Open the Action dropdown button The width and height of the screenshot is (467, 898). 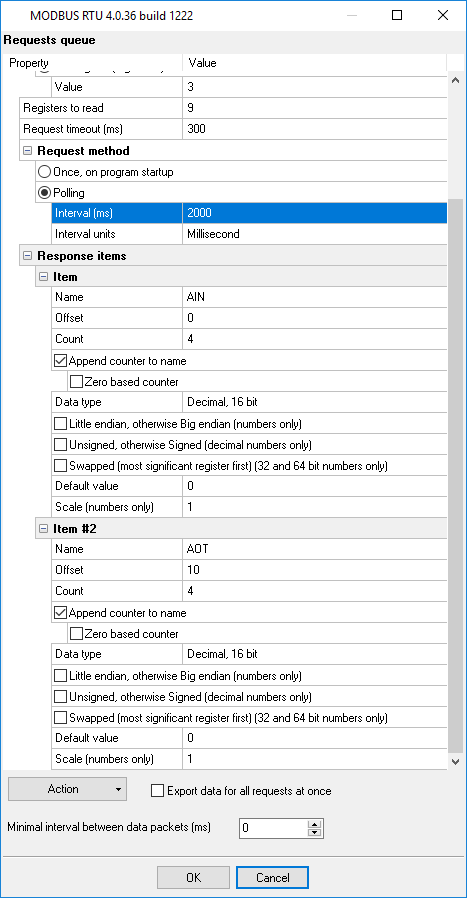pyautogui.click(x=67, y=789)
